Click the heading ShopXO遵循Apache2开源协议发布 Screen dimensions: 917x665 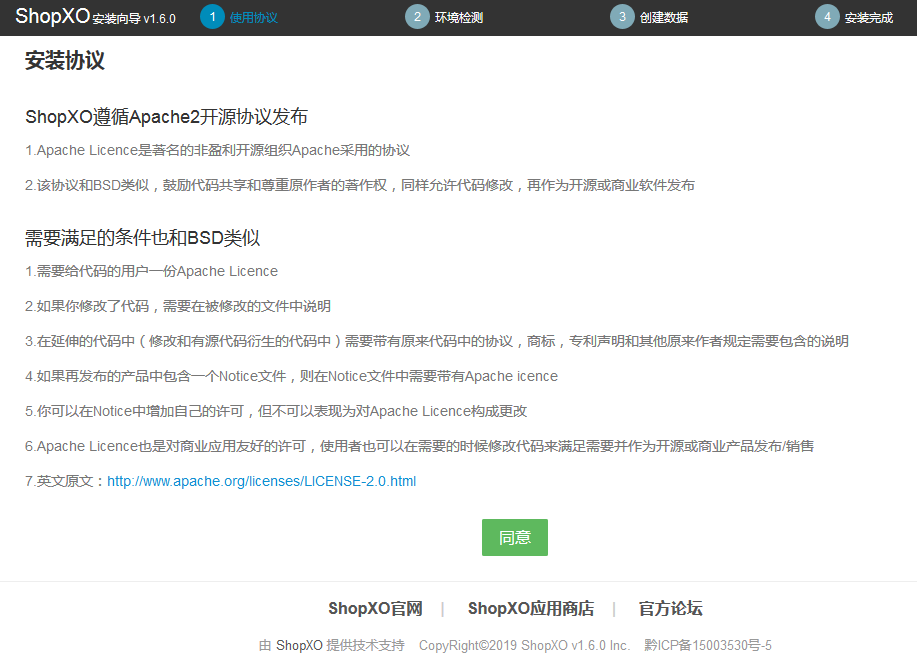(167, 117)
